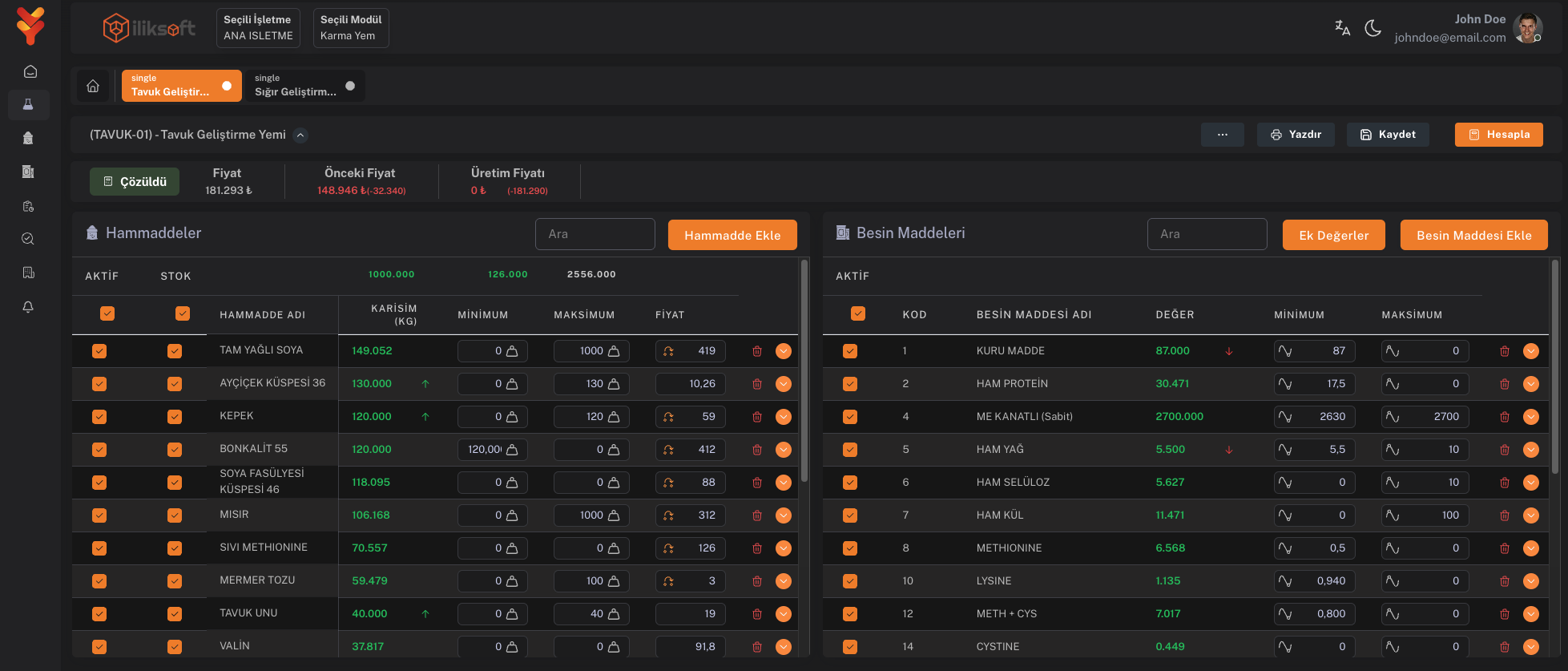Image resolution: width=1568 pixels, height=671 pixels.
Task: Uncheck STOK for MERMER TOZU
Action: [x=175, y=581]
